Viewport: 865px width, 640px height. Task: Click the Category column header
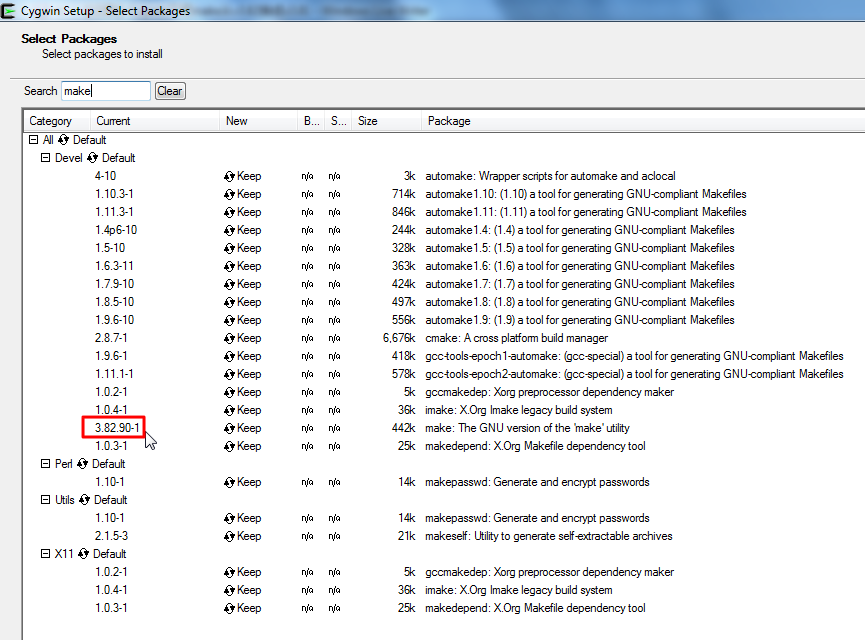tap(56, 121)
